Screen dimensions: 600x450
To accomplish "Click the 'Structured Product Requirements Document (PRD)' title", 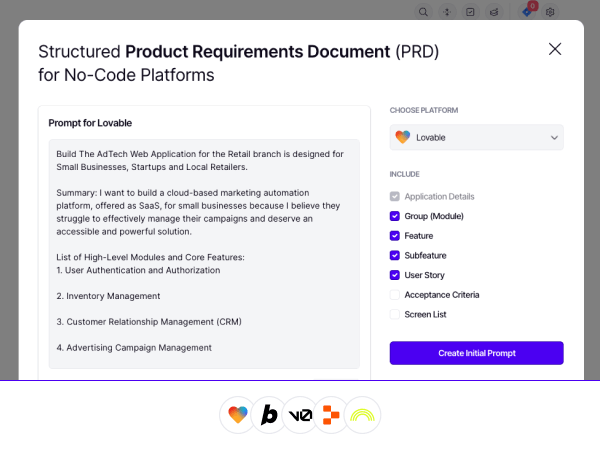I will [238, 52].
